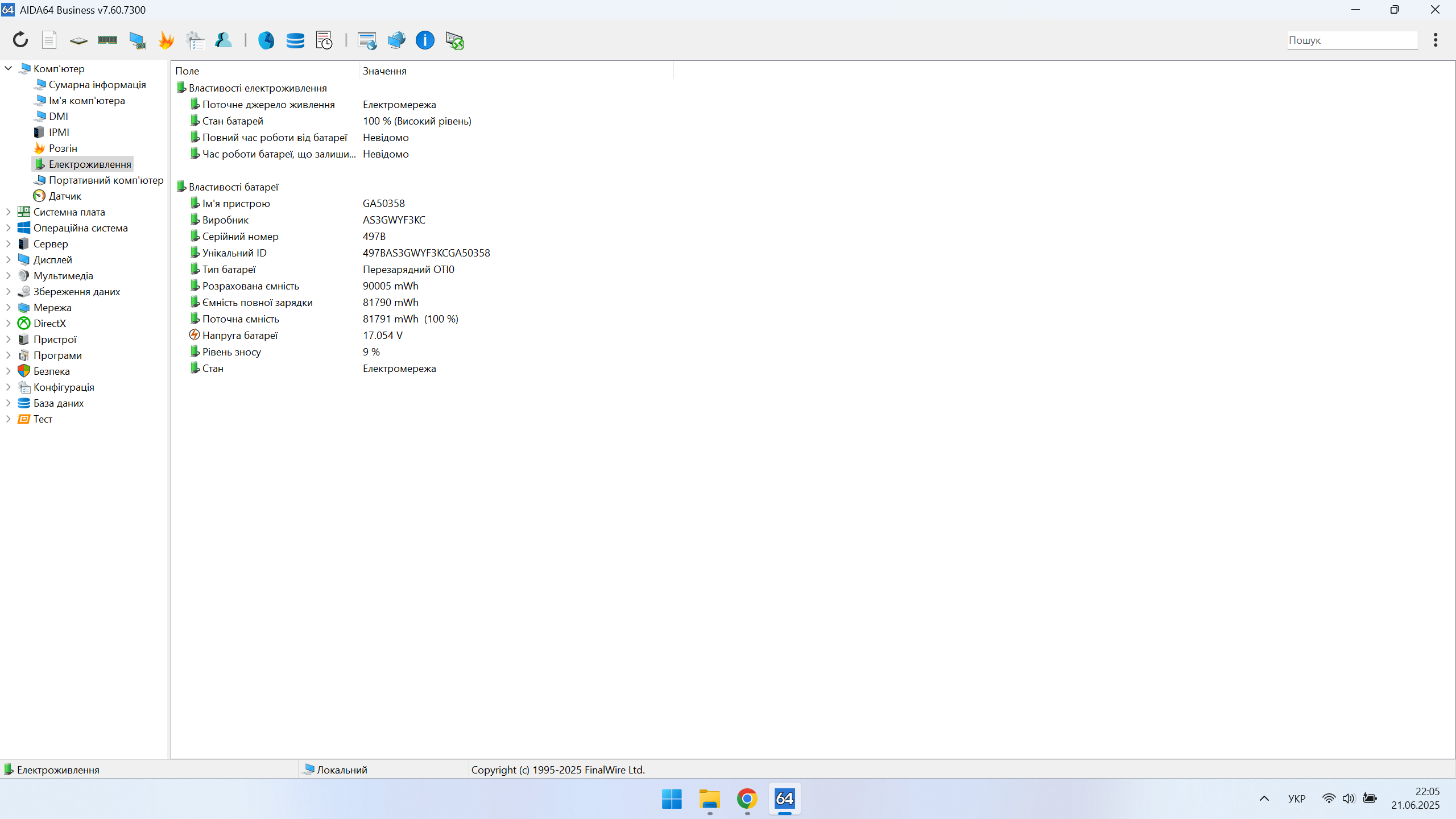This screenshot has height=819, width=1456.
Task: Select Ім'я комп'ютера in the tree
Action: [87, 100]
